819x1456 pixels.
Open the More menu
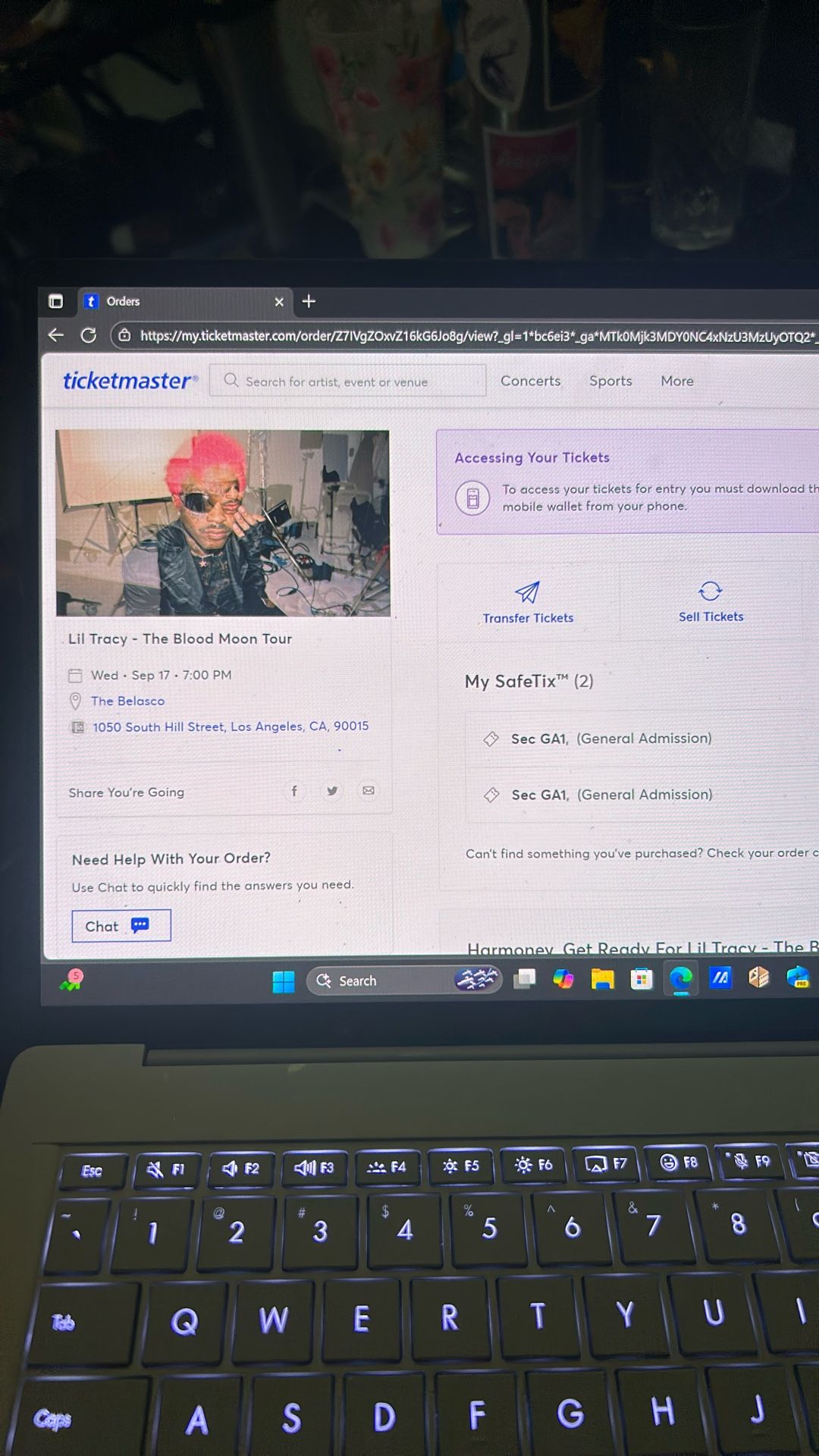click(x=677, y=381)
